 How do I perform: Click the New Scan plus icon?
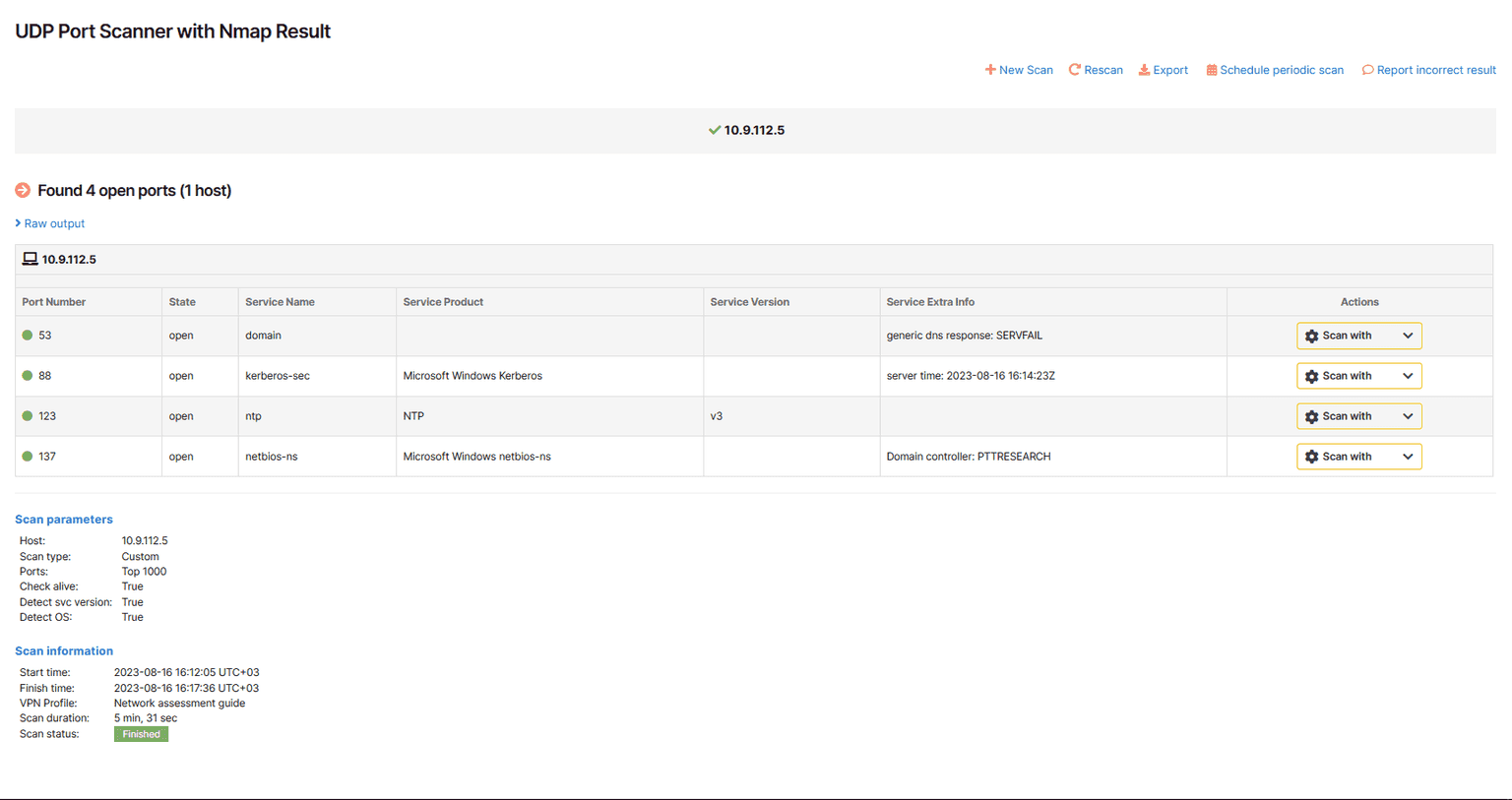(x=990, y=70)
